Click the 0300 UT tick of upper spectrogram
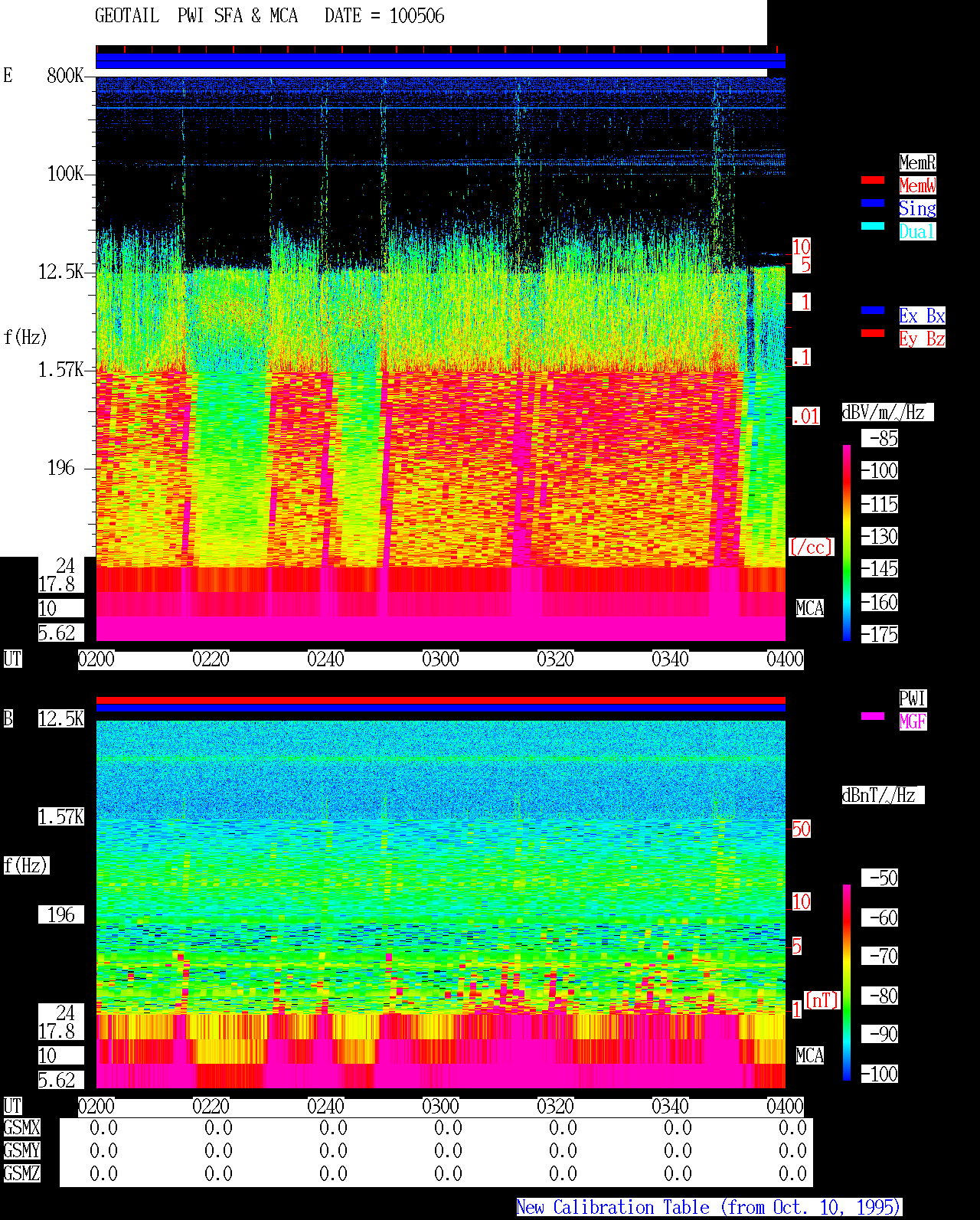This screenshot has height=1220, width=980. (440, 659)
